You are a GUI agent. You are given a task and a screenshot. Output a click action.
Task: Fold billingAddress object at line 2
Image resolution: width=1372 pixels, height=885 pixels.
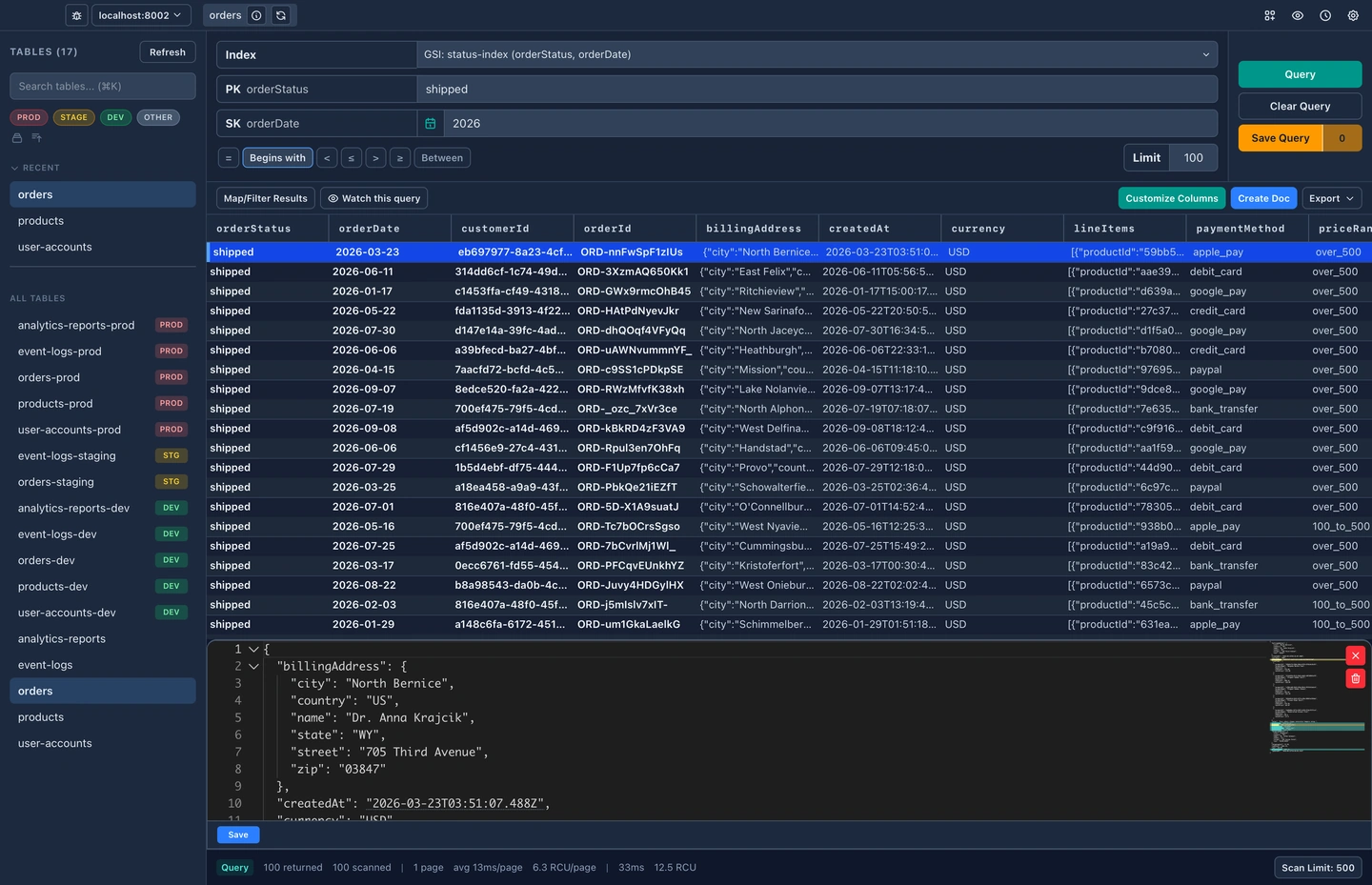click(253, 666)
